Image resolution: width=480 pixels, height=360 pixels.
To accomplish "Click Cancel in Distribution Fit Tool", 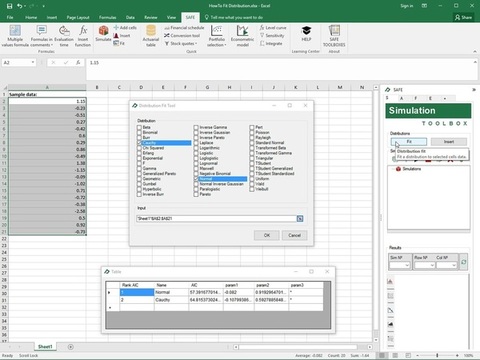I will coord(294,235).
